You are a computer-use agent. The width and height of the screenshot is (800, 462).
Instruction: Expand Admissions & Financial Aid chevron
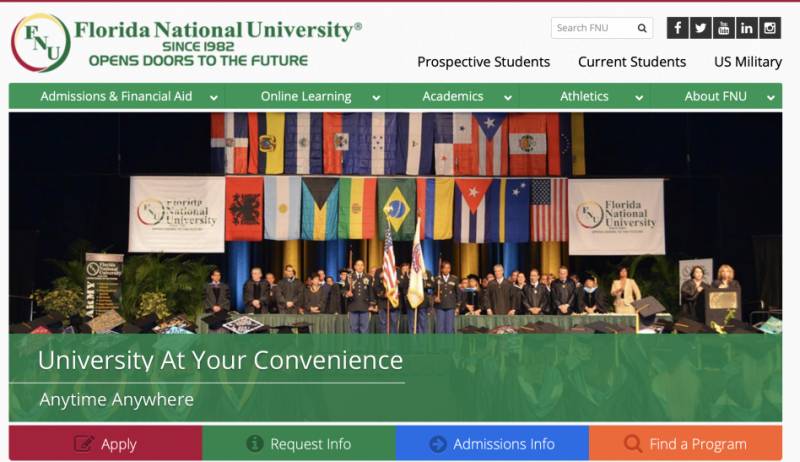click(x=214, y=97)
